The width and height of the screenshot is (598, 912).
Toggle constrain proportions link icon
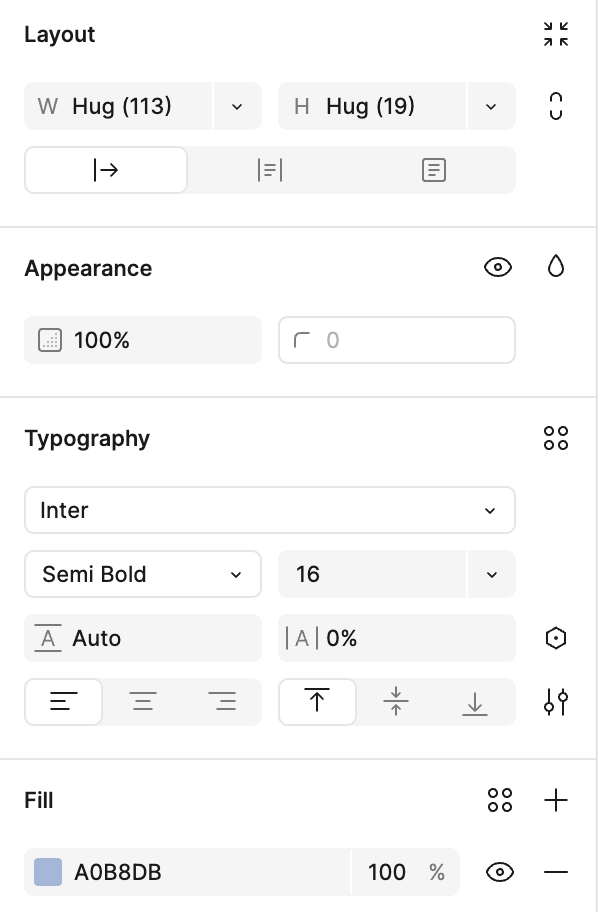[x=556, y=106]
